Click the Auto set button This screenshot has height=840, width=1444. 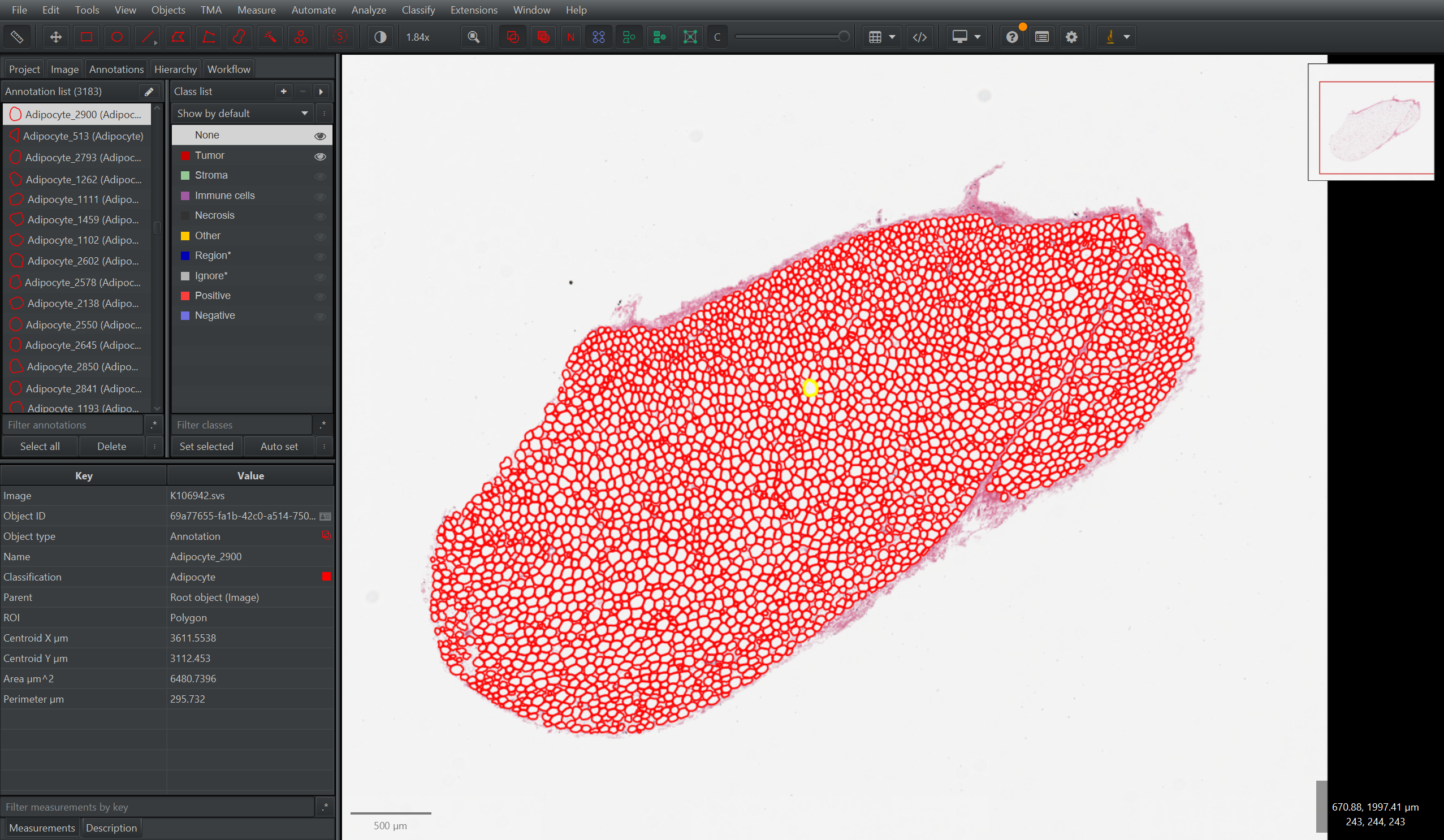(x=279, y=447)
